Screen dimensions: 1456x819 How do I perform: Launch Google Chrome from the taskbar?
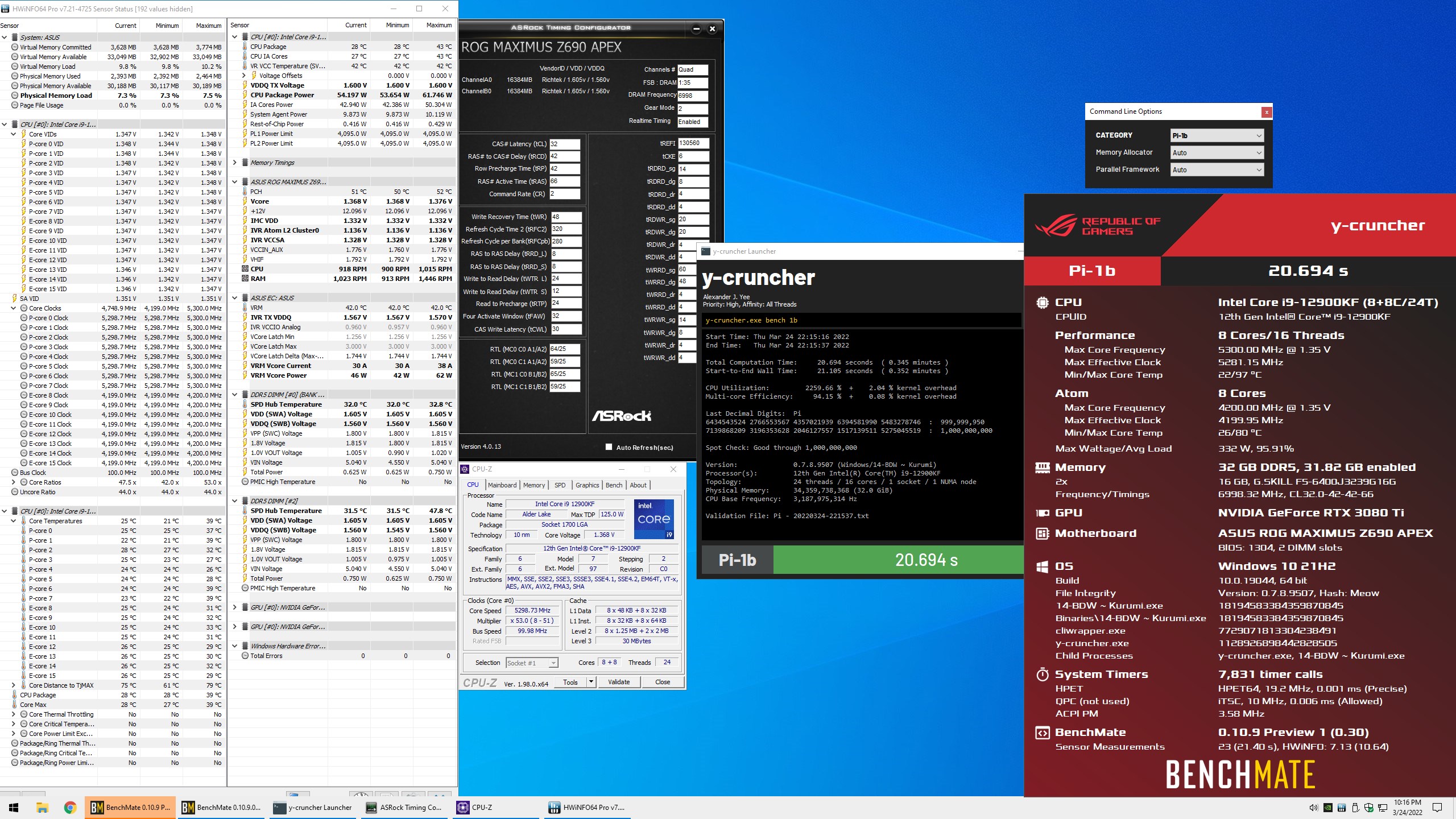point(70,807)
